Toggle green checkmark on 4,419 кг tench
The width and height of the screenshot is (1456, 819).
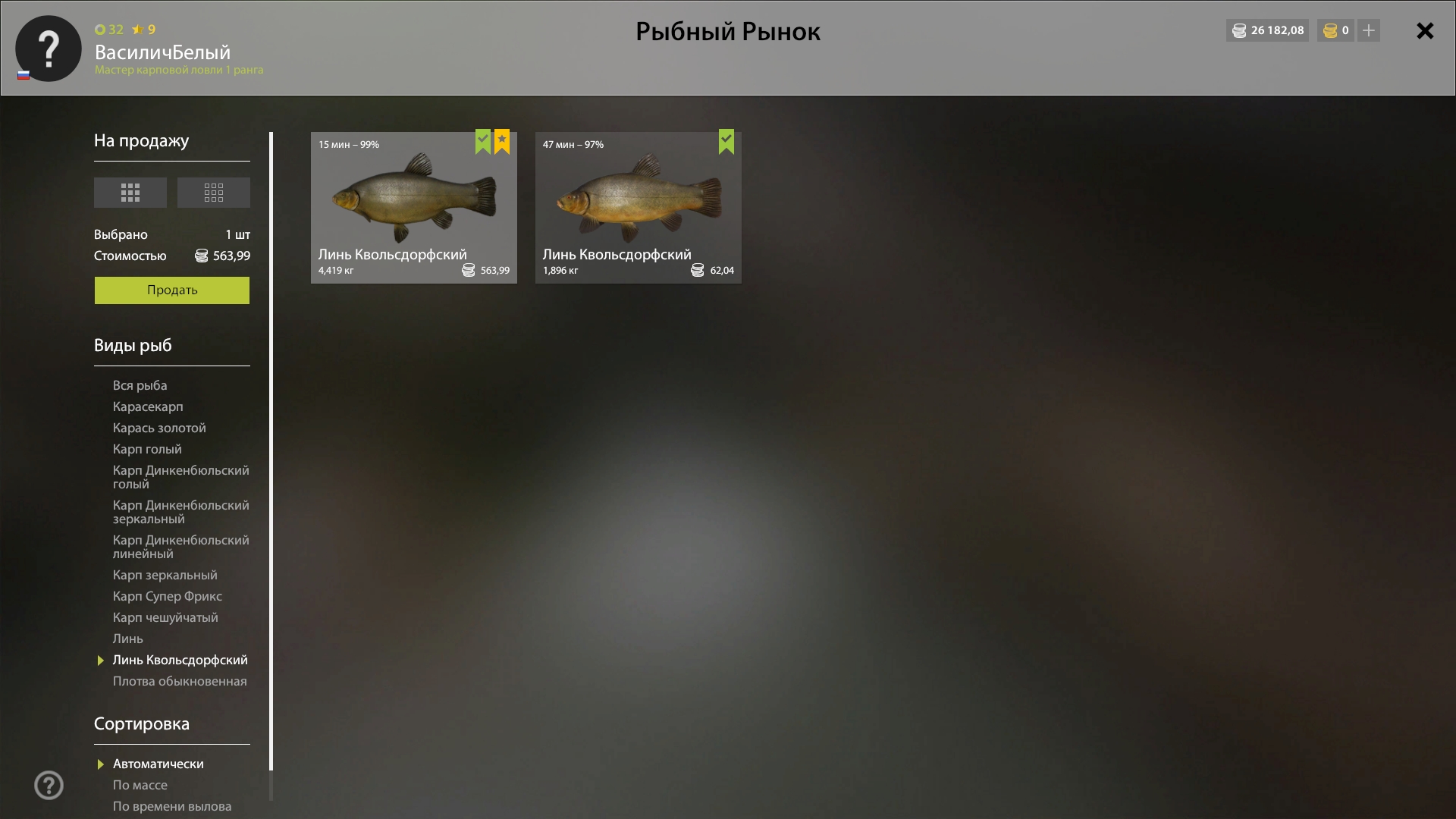pos(483,141)
